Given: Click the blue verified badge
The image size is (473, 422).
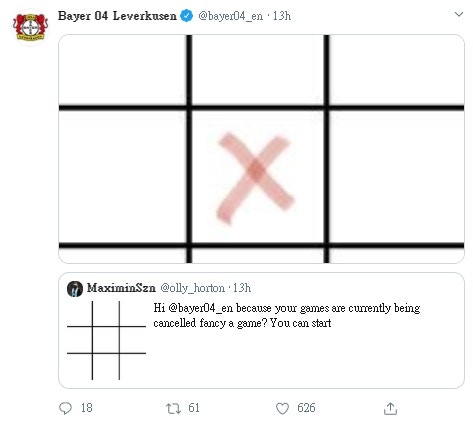Looking at the screenshot, I should click(187, 16).
